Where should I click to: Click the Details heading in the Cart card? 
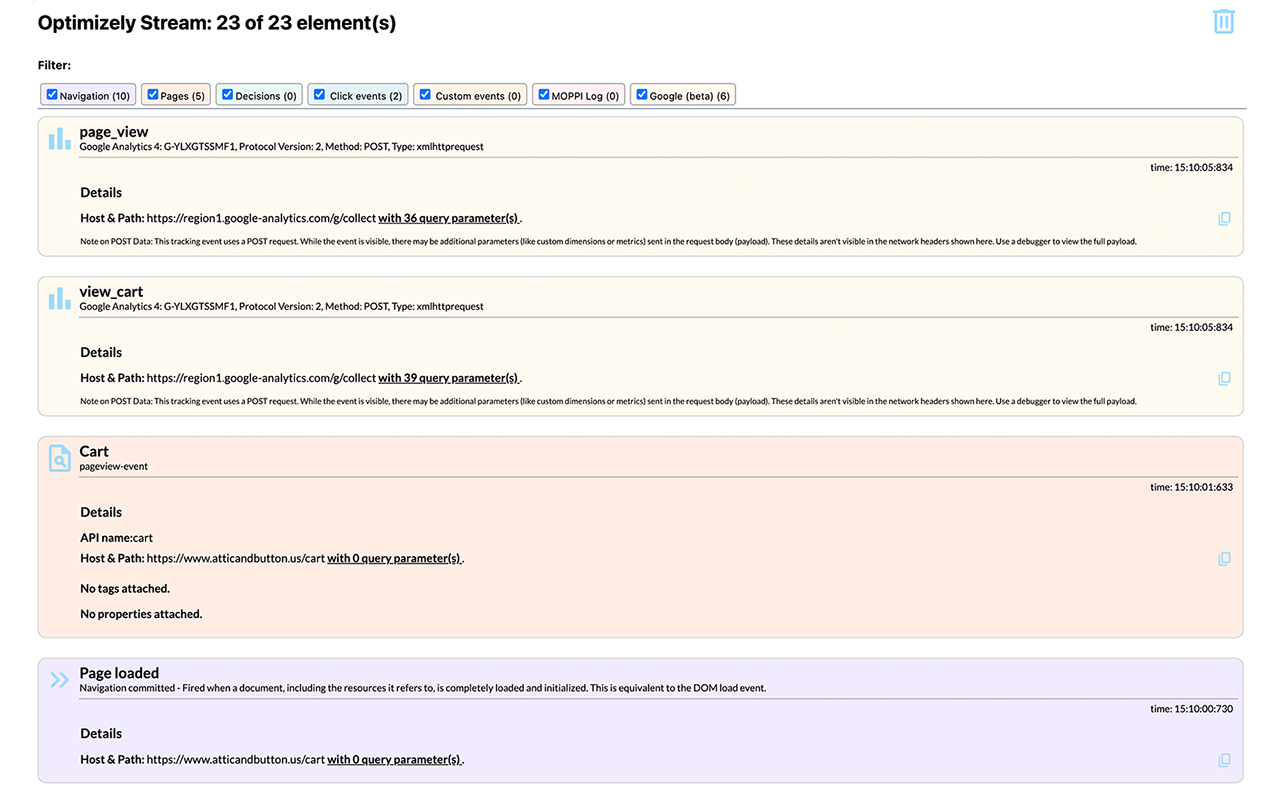101,512
